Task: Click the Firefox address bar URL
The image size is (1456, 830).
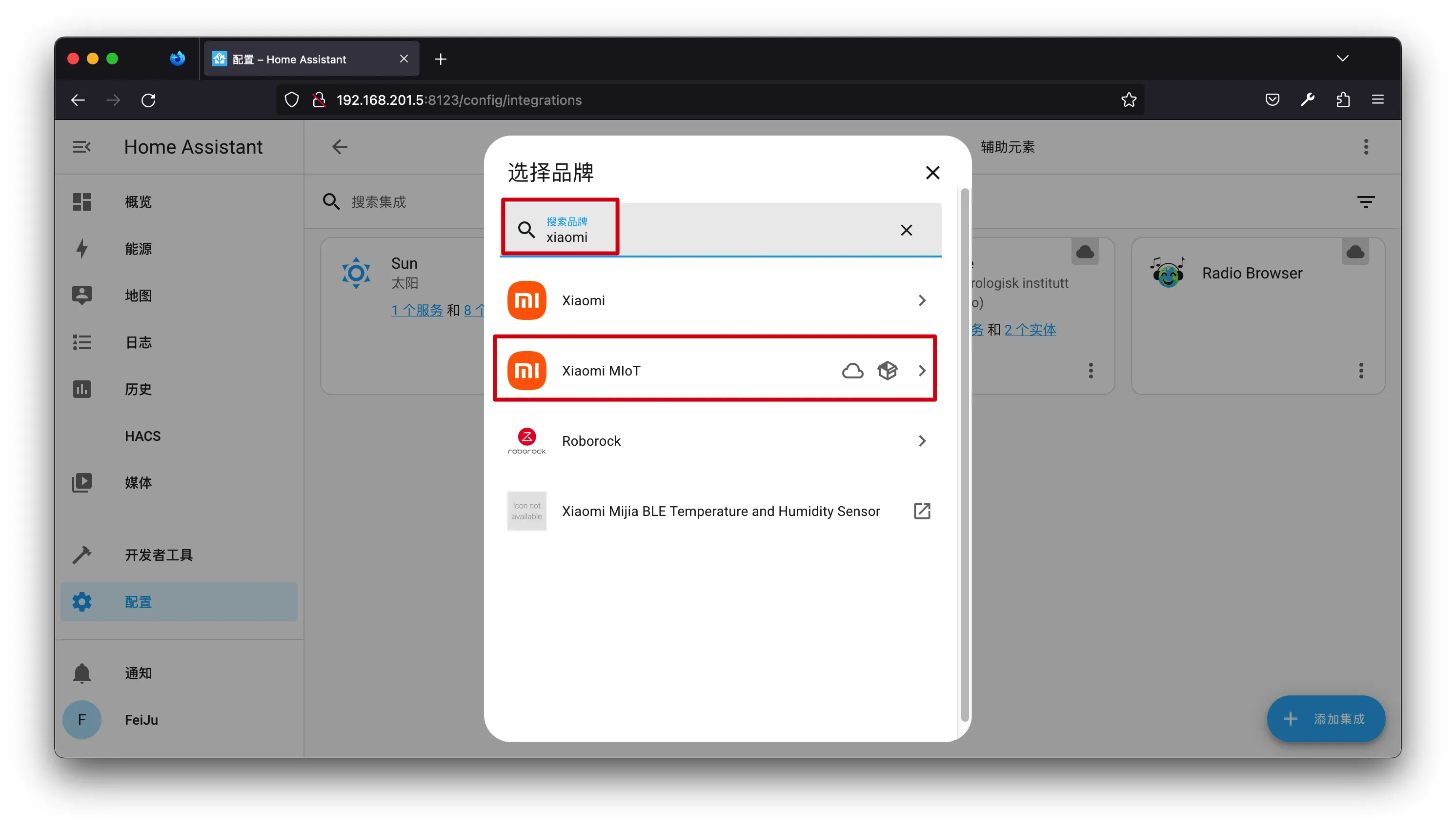Action: [459, 100]
